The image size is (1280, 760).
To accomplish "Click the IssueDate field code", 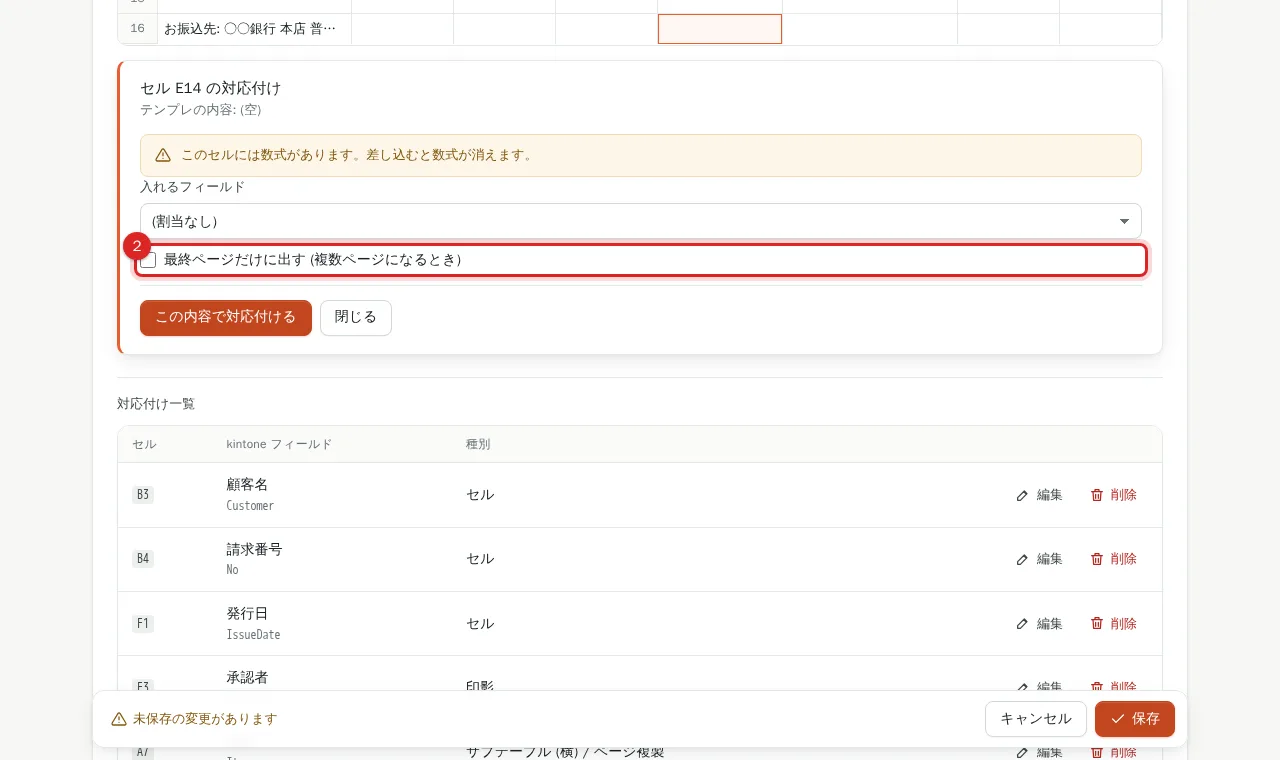I will tap(253, 635).
